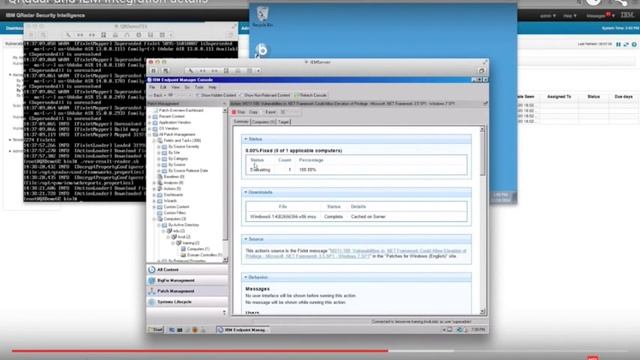Select the By Category tree item

pos(178,159)
